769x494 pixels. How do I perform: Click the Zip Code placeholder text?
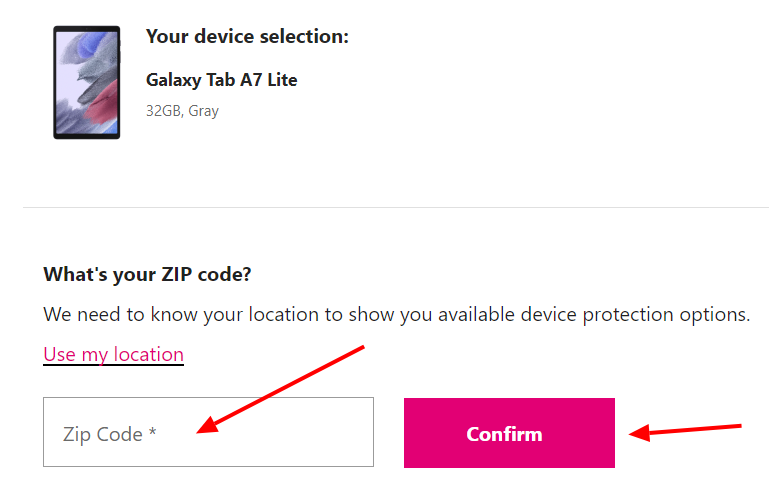pos(109,434)
